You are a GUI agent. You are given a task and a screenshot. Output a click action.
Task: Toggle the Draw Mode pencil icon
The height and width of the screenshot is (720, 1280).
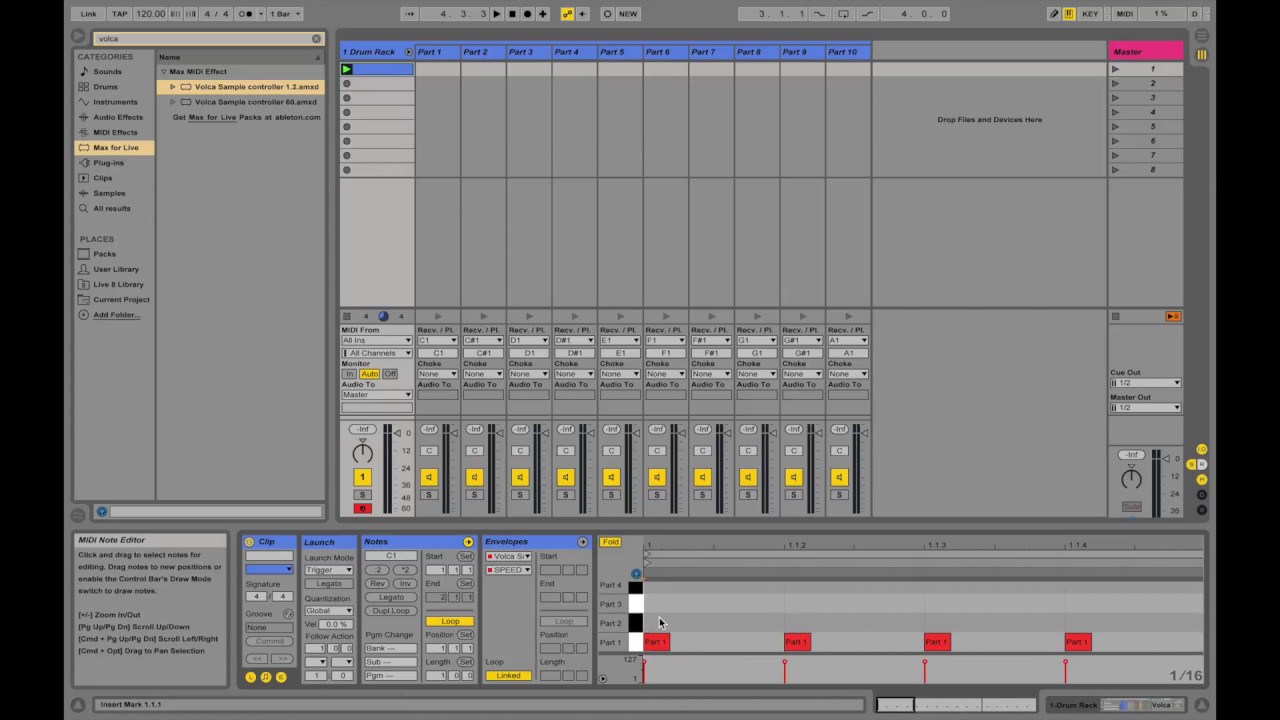point(1054,14)
